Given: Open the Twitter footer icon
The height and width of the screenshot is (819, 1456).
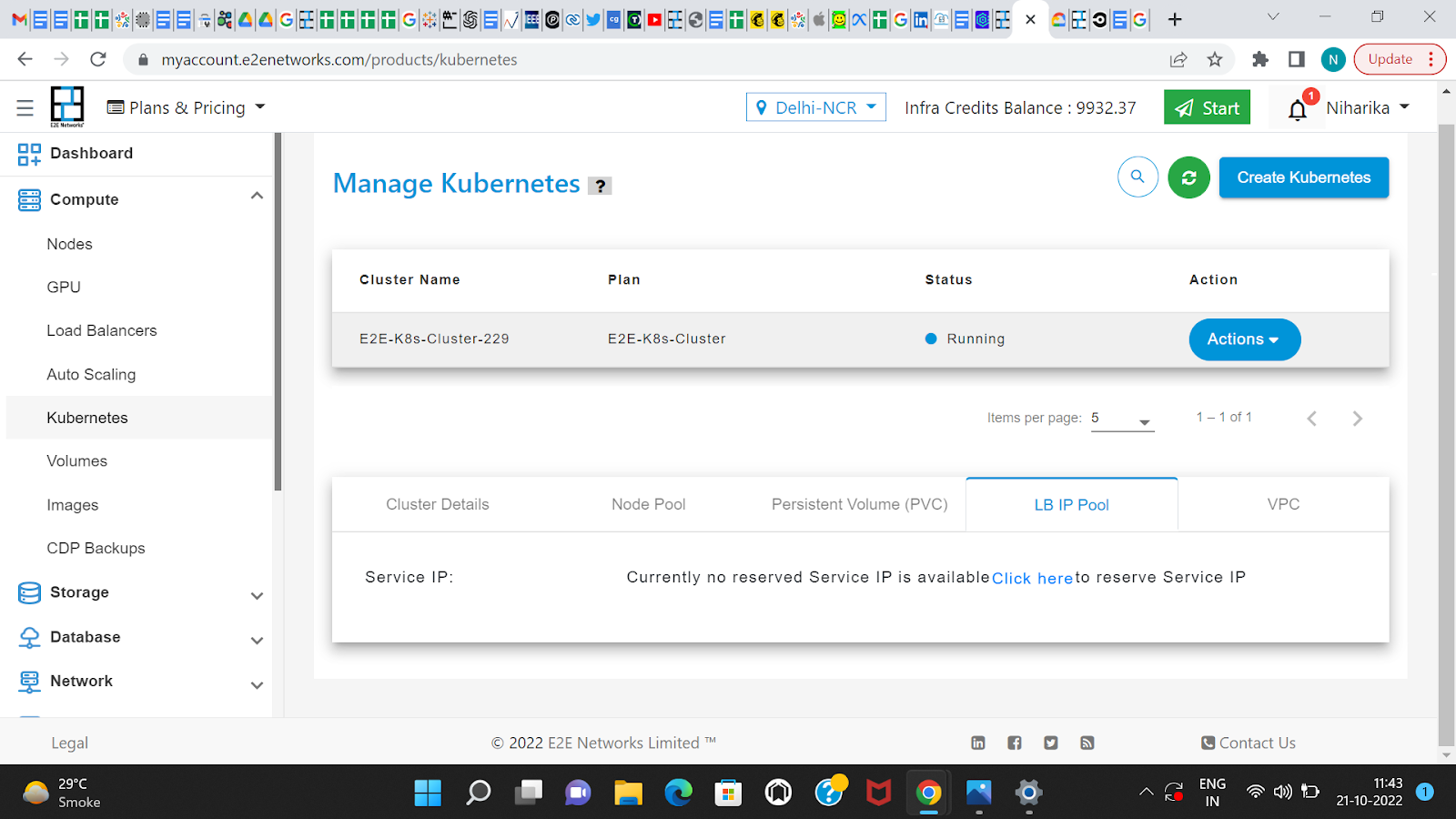Looking at the screenshot, I should coord(1051,743).
